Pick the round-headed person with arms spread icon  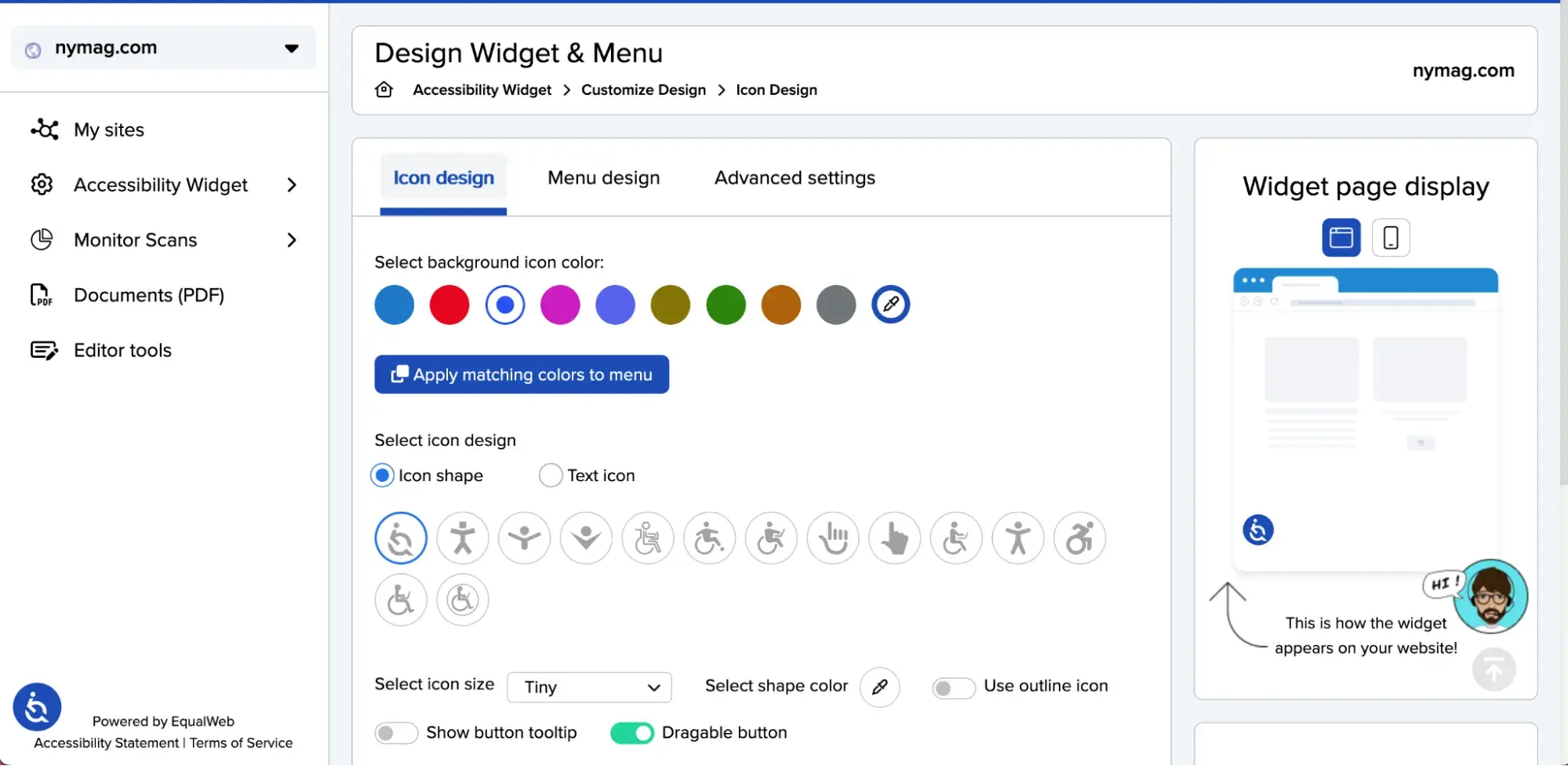point(1018,538)
